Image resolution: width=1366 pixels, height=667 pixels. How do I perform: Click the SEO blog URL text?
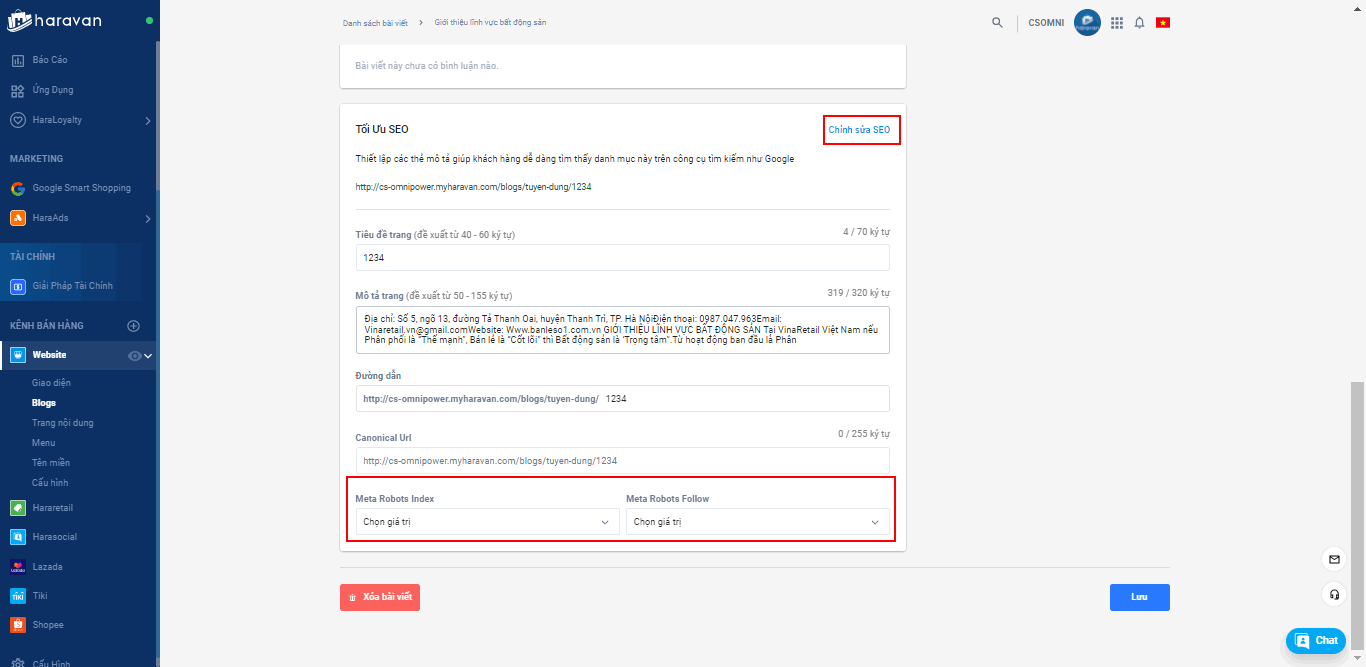(473, 187)
